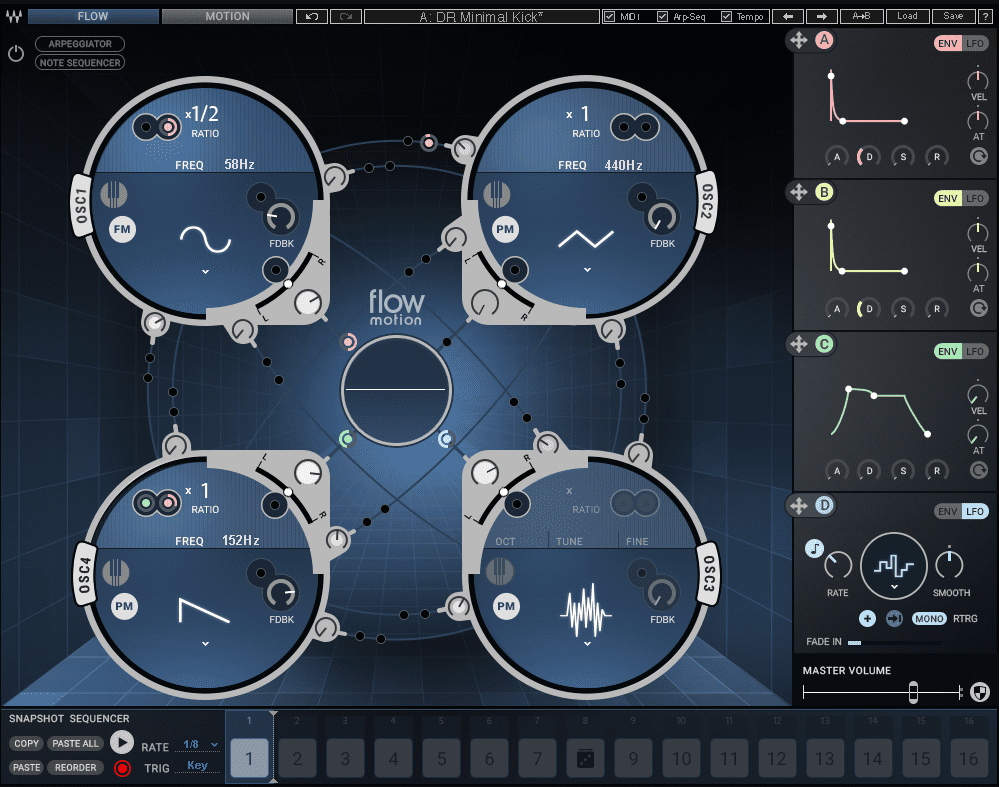Viewport: 1000px width, 787px height.
Task: Adjust the master volume slider handle
Action: pyautogui.click(x=913, y=692)
